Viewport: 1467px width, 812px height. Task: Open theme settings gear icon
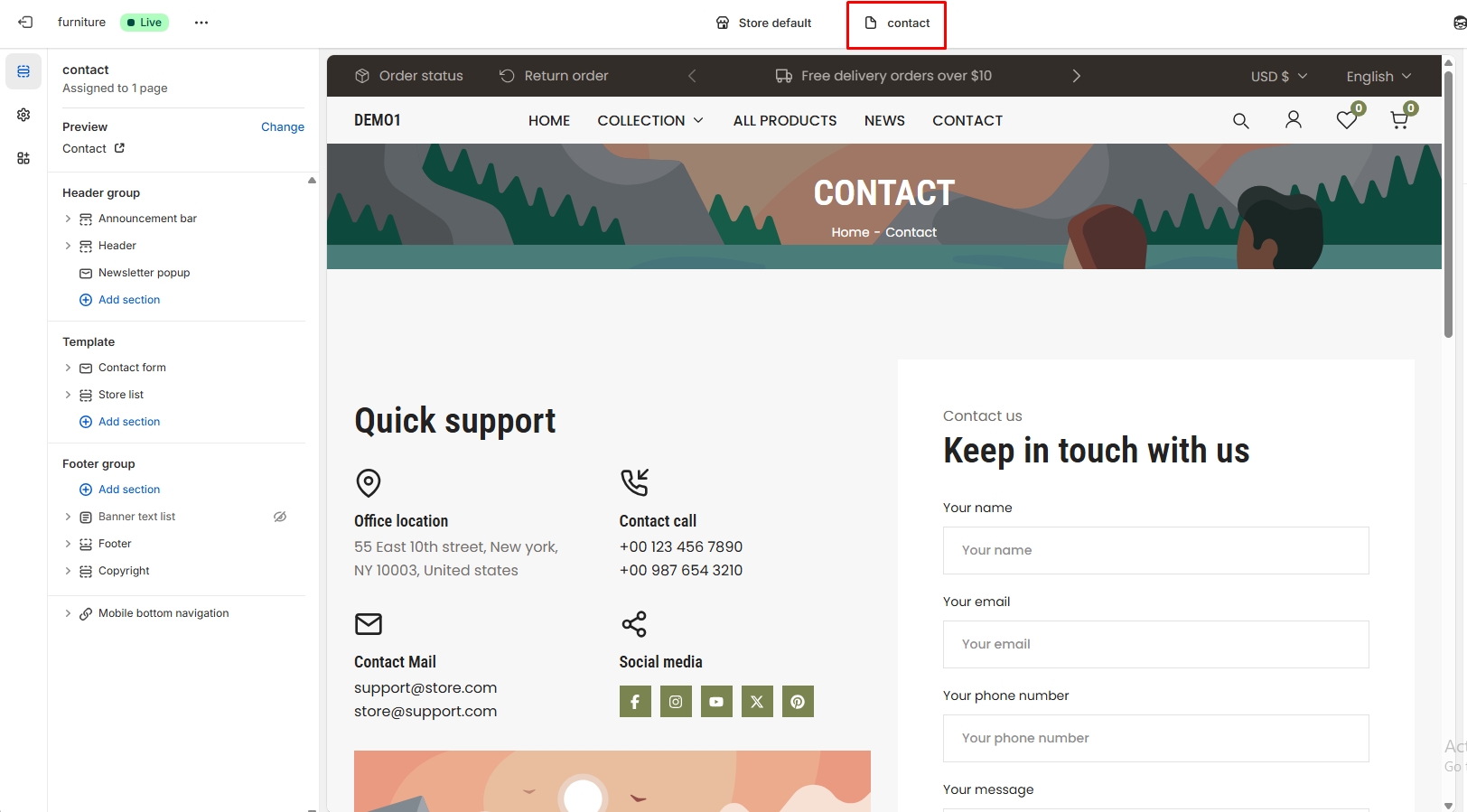point(23,115)
